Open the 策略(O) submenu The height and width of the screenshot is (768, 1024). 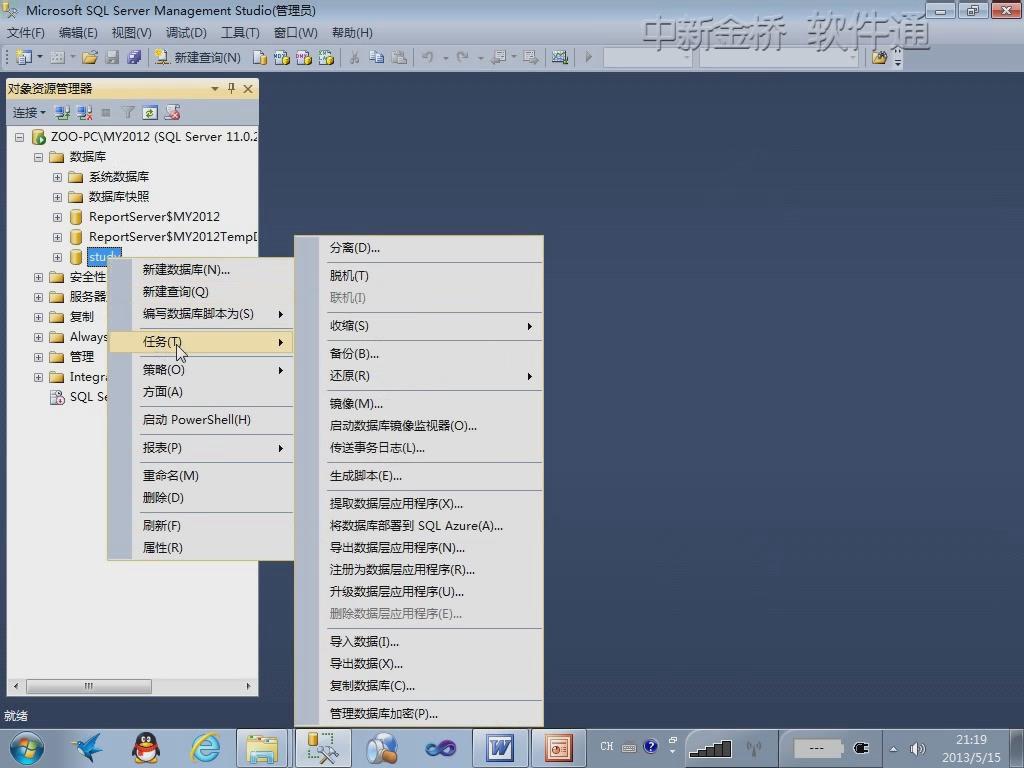click(201, 370)
